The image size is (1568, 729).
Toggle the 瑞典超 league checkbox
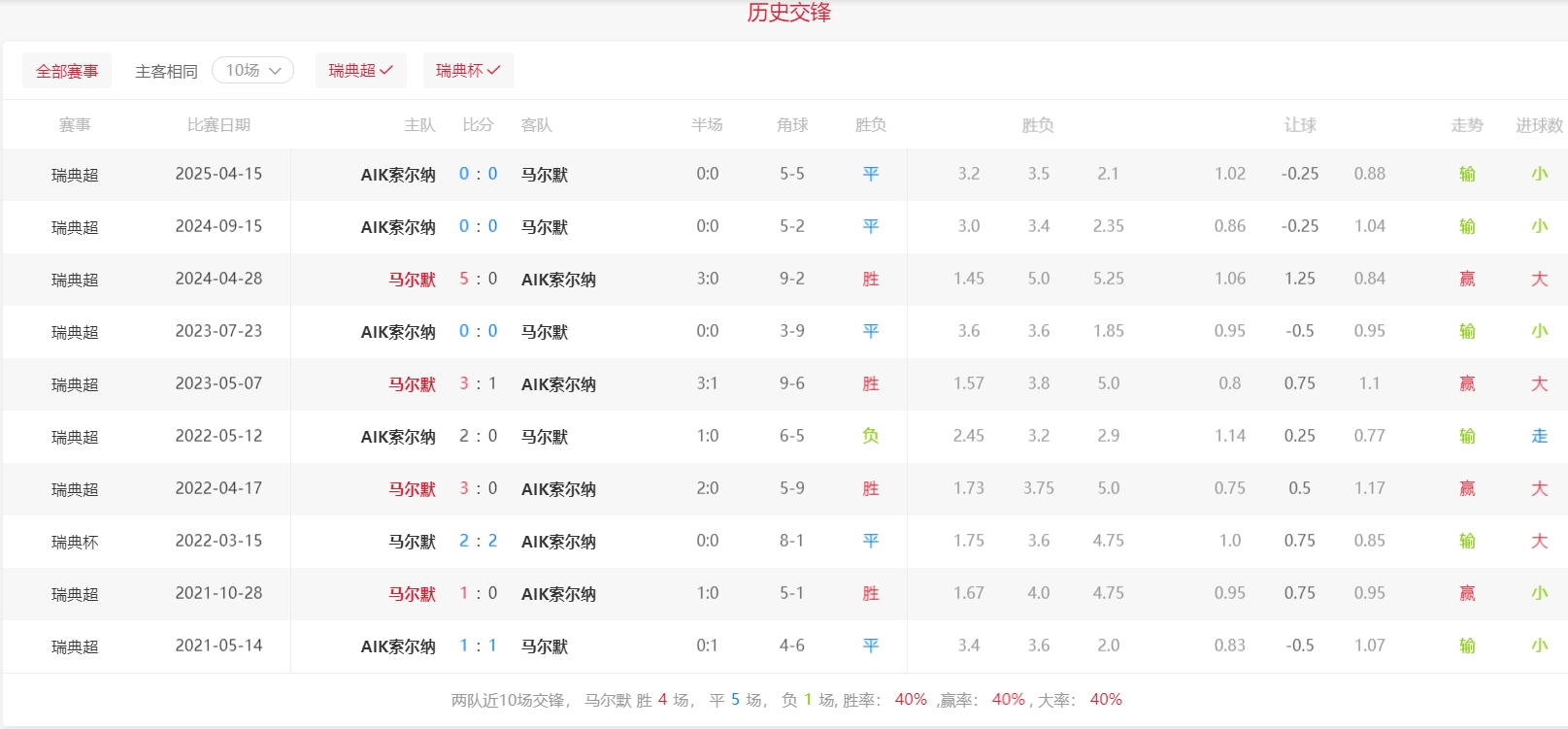pyautogui.click(x=360, y=70)
